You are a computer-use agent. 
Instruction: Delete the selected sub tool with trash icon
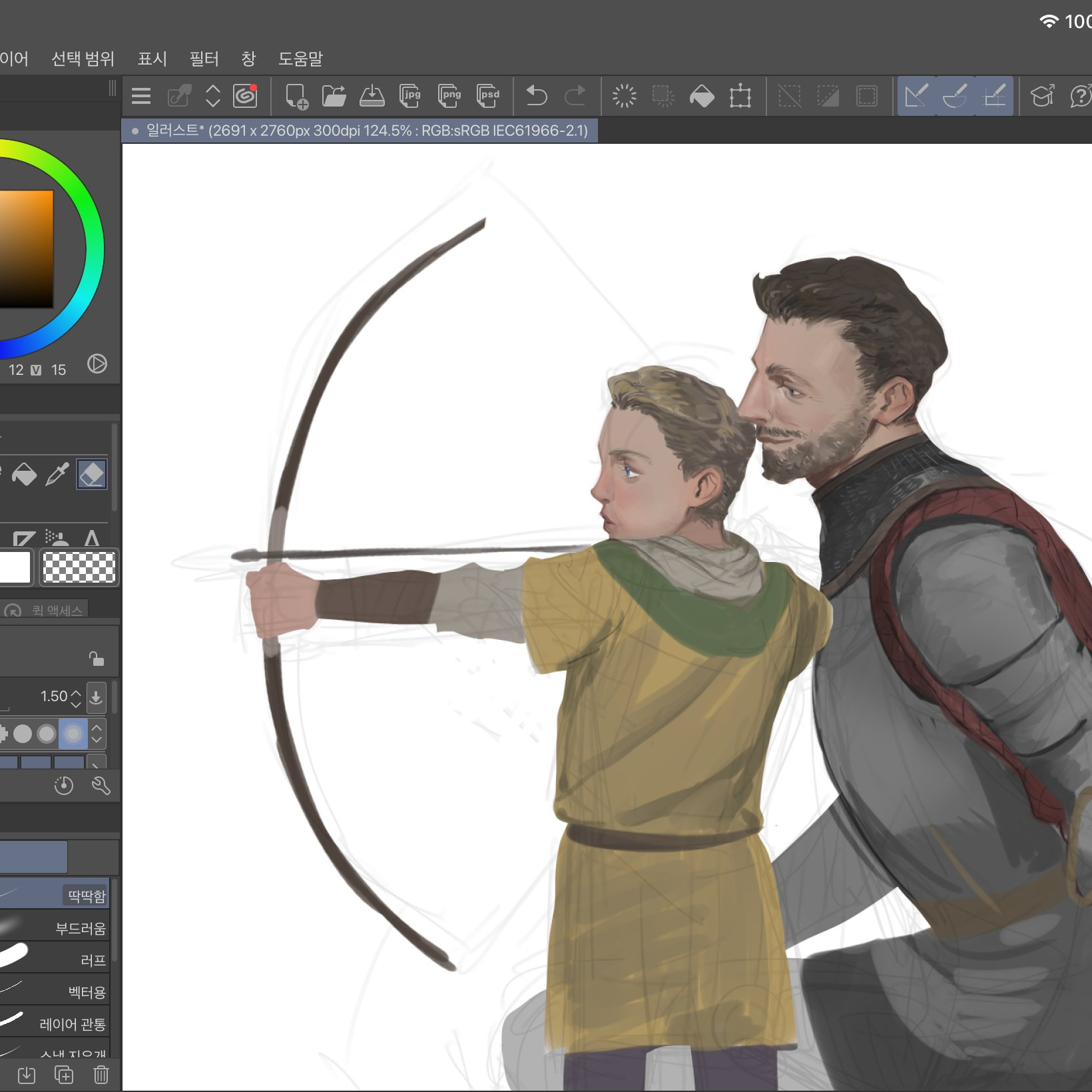pyautogui.click(x=101, y=1075)
